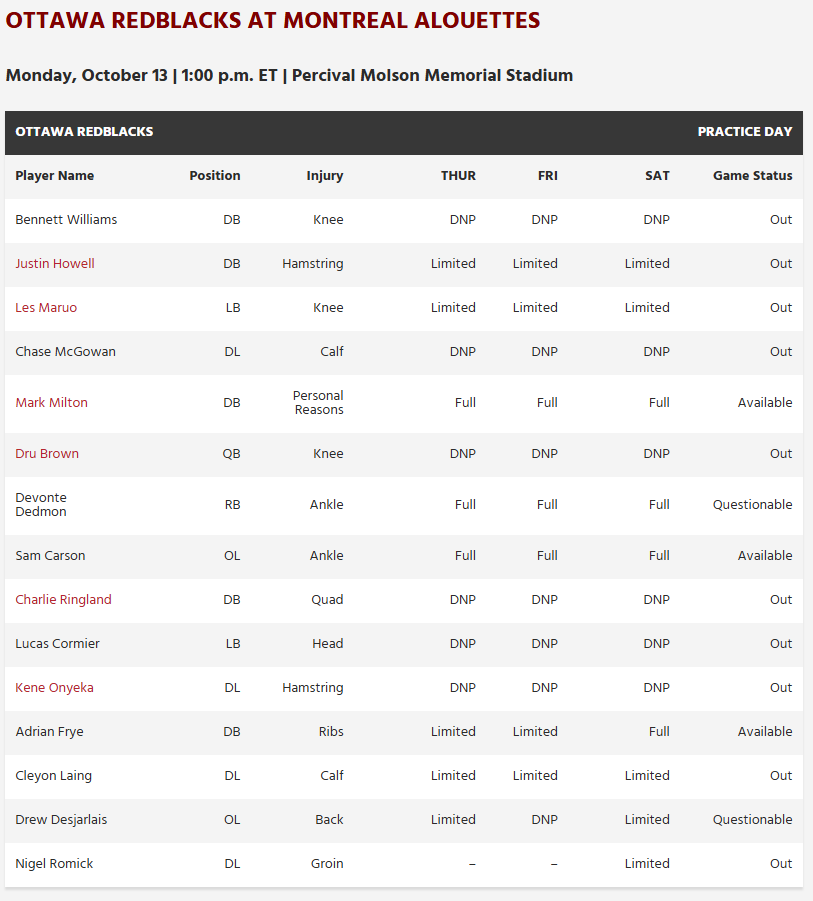
Task: Click the THUR practice day header
Action: click(458, 176)
